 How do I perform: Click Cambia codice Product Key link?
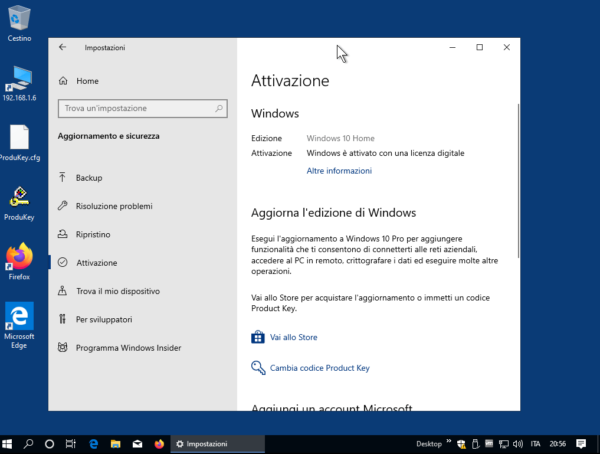(320, 368)
